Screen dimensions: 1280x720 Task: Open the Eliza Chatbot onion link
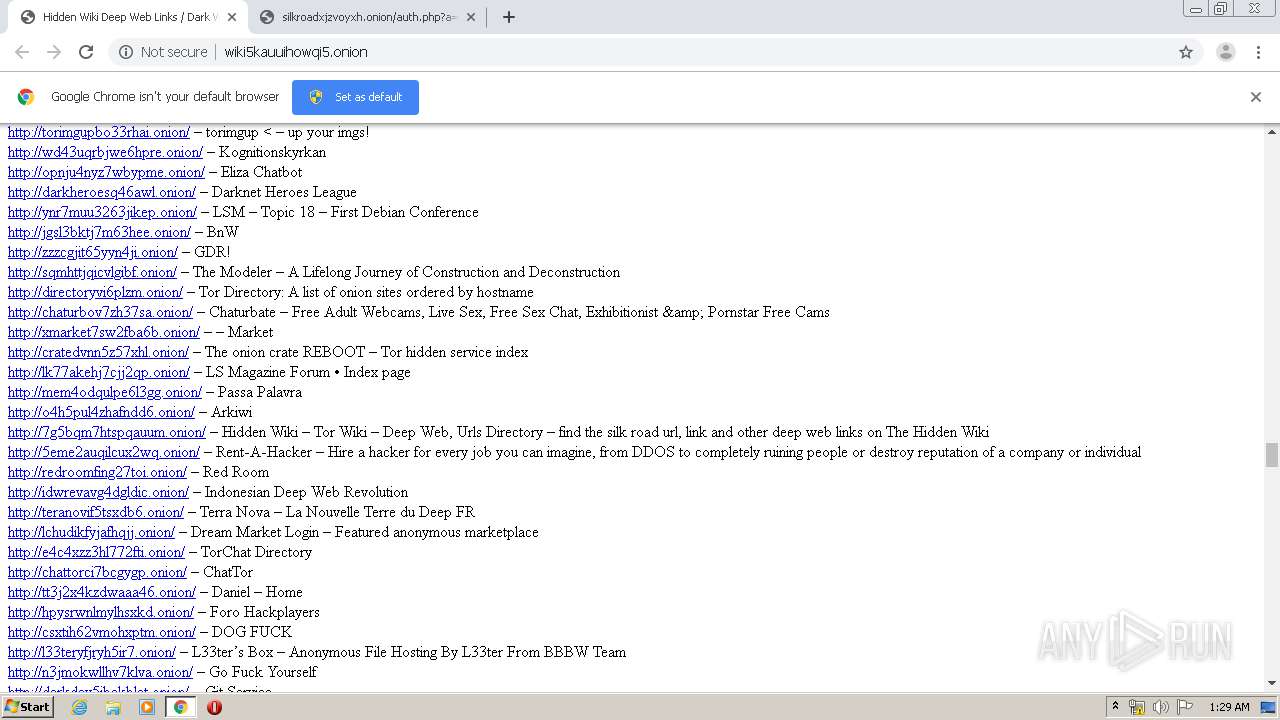coord(106,172)
